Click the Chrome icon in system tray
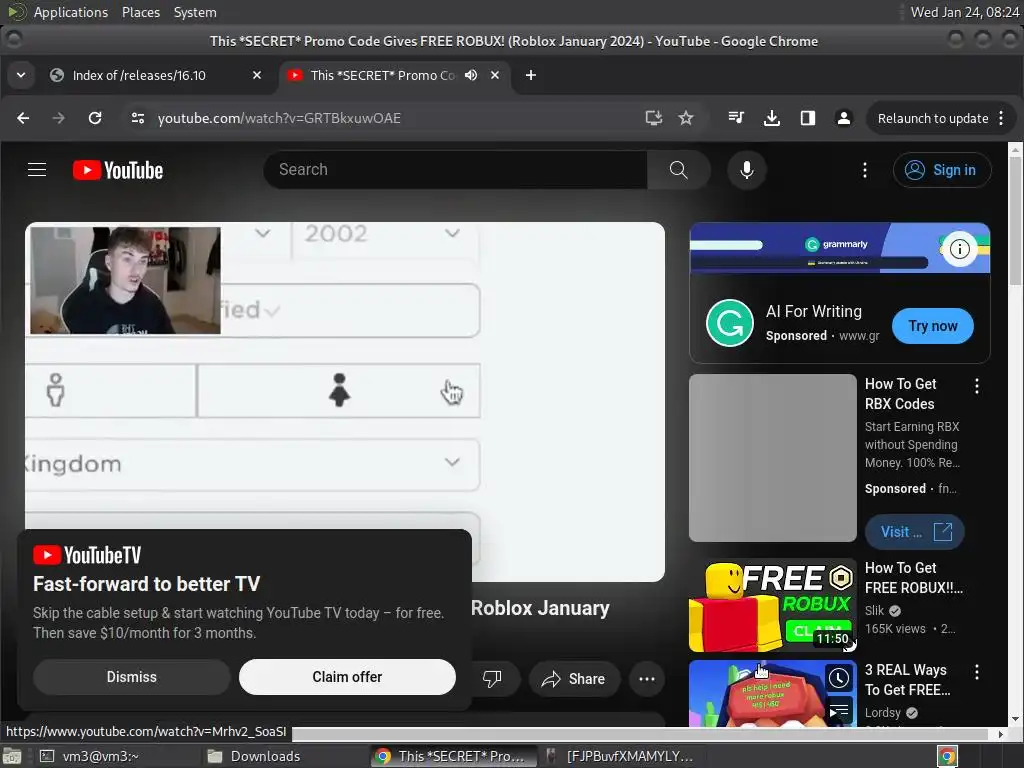Screen dimensions: 1024x768 [948, 756]
